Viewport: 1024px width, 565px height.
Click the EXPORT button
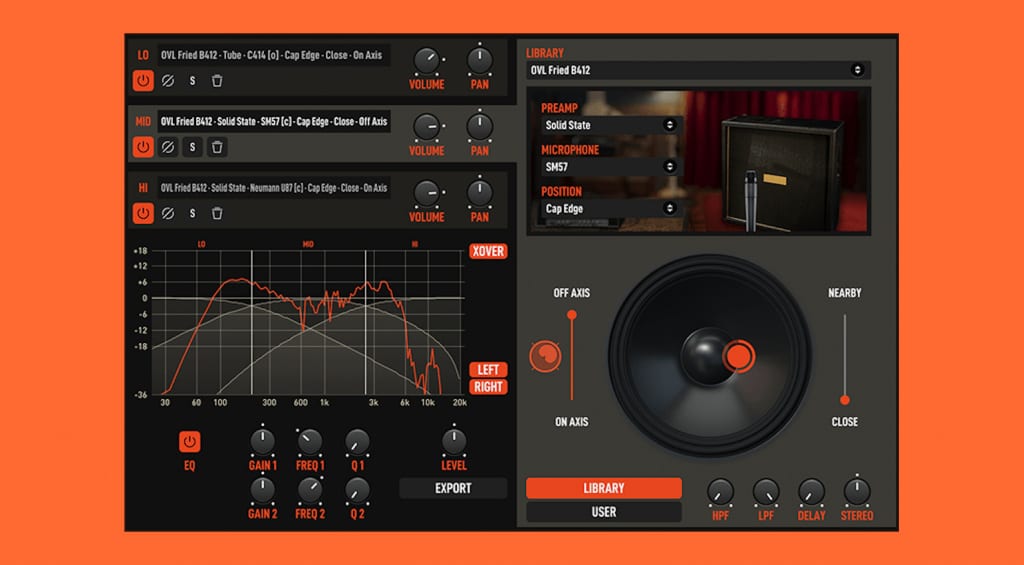click(x=453, y=488)
